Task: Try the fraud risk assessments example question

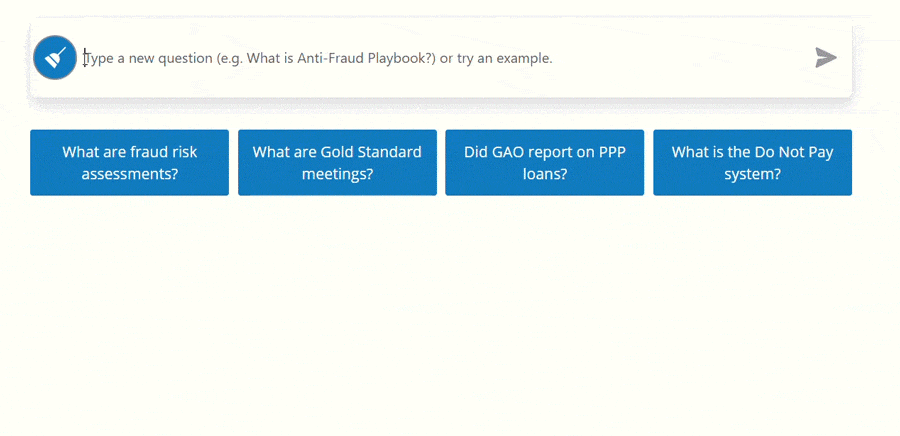Action: tap(129, 162)
